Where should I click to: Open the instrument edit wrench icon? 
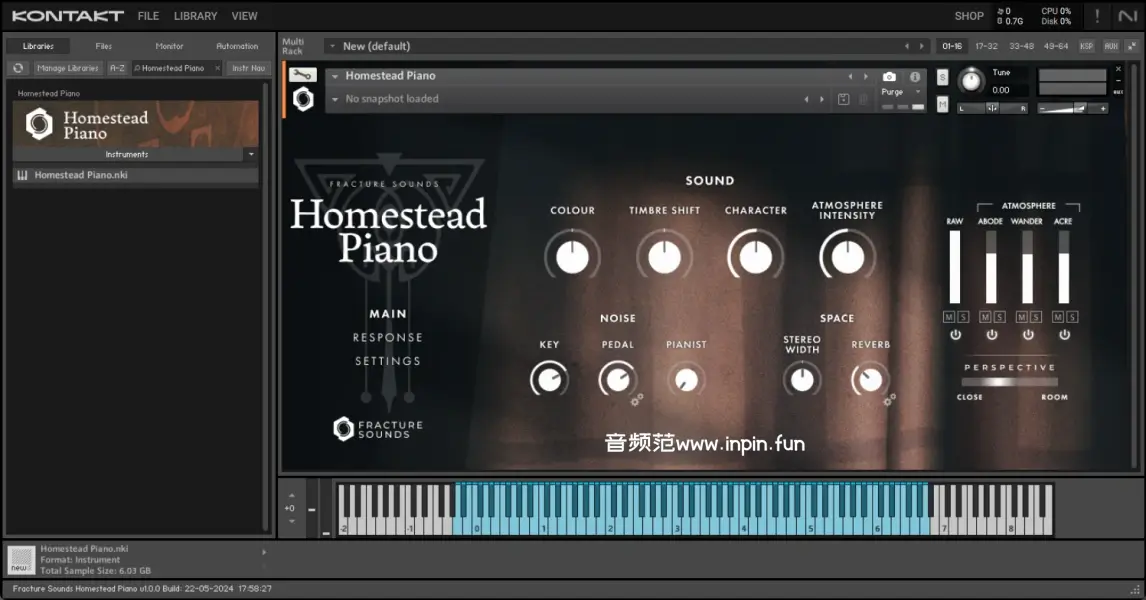coord(303,75)
